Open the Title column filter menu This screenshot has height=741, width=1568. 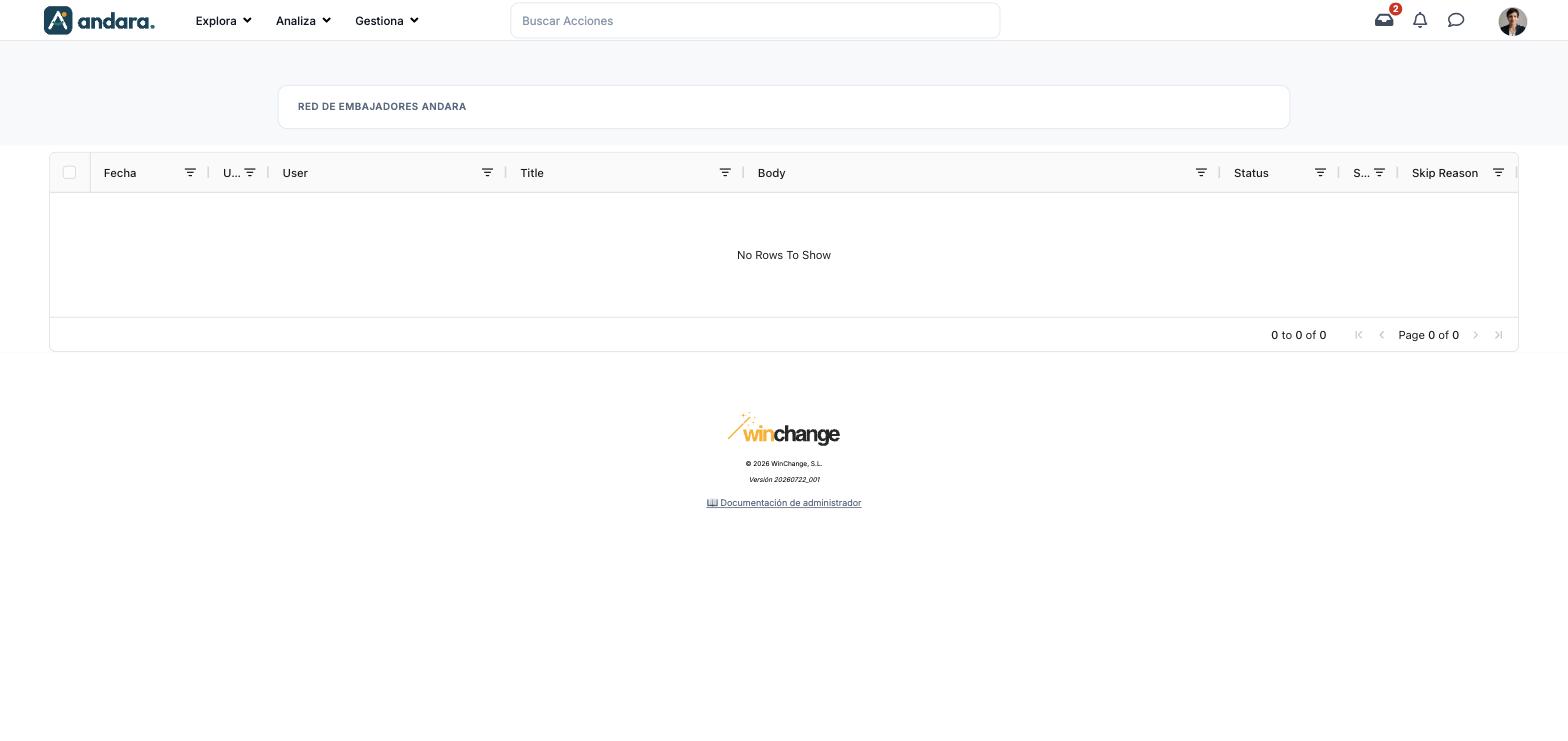pos(725,173)
